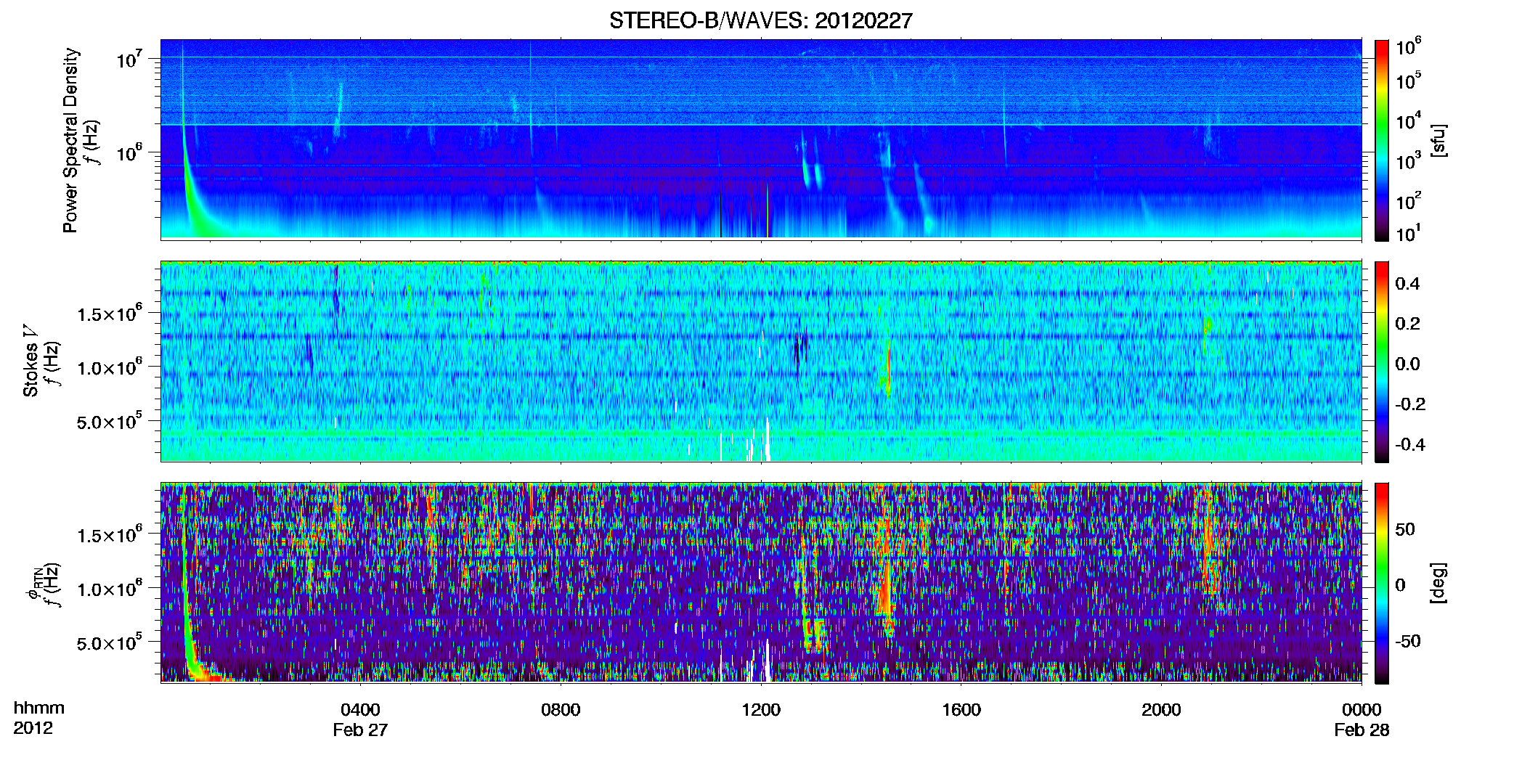Click the [sfu] intensity color bar
The width and height of the screenshot is (1522, 784).
[x=1382, y=140]
